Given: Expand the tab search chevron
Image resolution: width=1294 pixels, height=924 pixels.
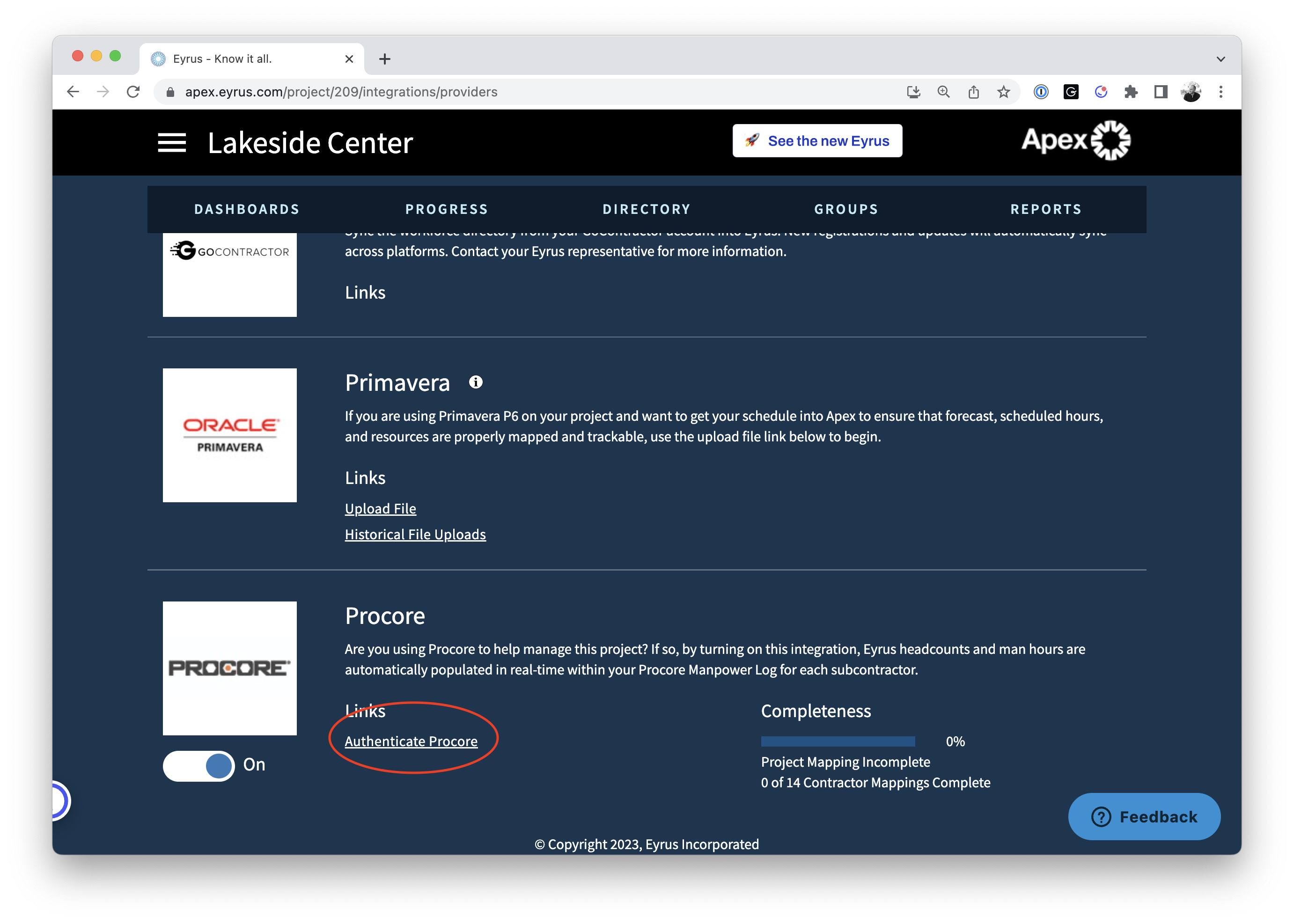Looking at the screenshot, I should [x=1220, y=59].
